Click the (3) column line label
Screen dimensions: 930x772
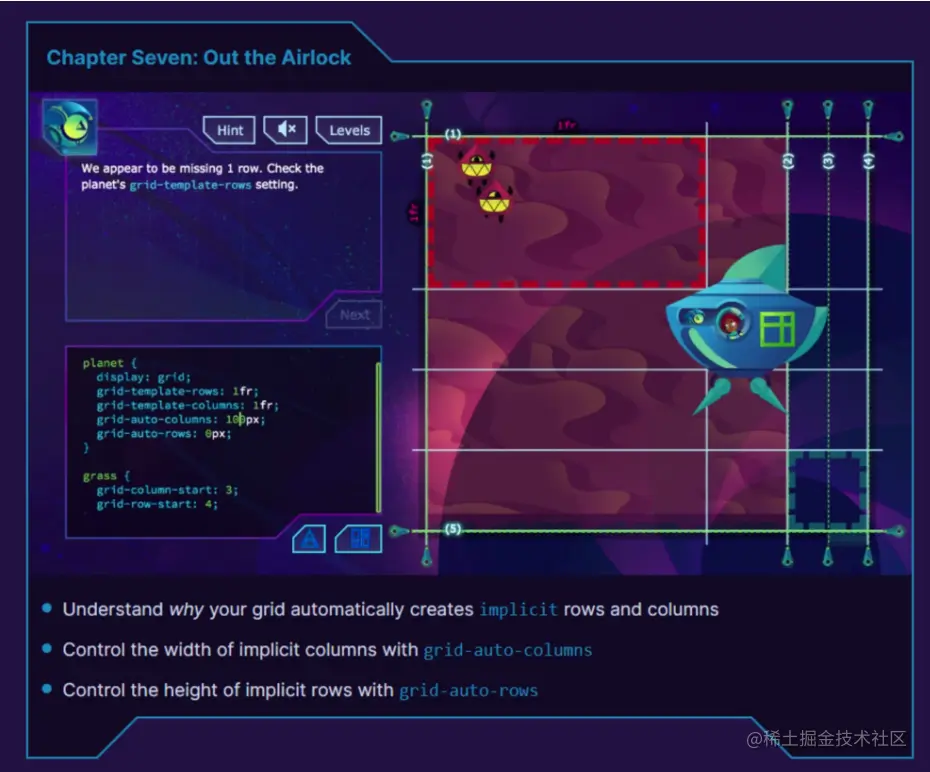[x=828, y=160]
